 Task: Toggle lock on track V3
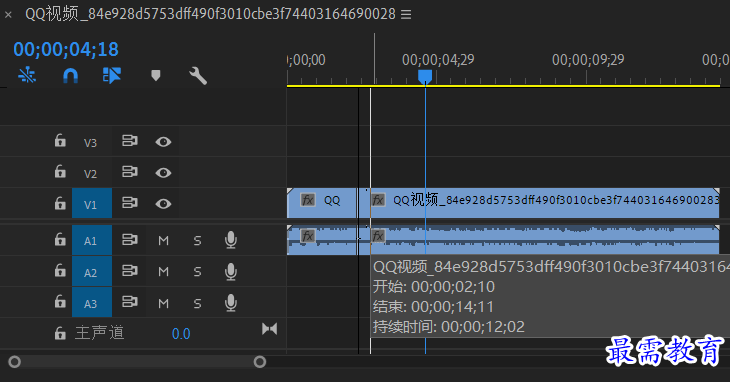click(x=60, y=140)
